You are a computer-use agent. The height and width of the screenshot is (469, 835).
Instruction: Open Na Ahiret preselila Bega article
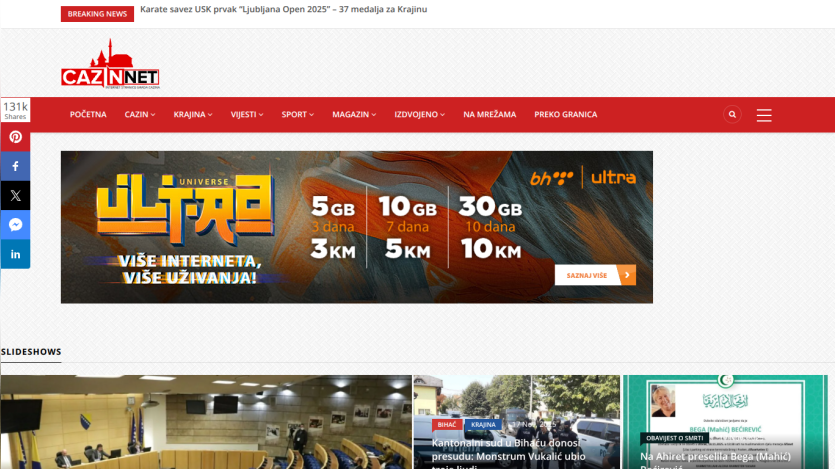click(715, 459)
